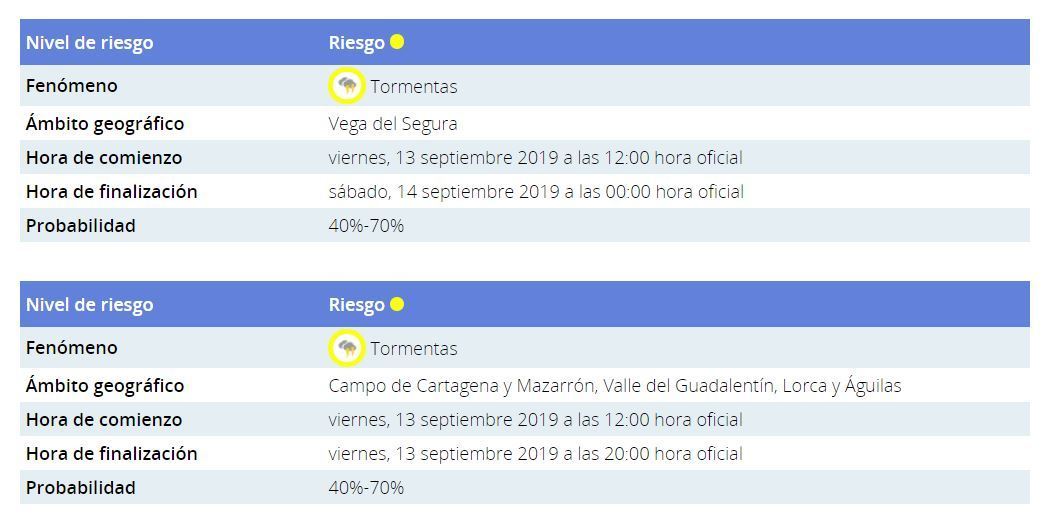
Task: Click the 'Tormentas' label in the upper table
Action: click(413, 87)
